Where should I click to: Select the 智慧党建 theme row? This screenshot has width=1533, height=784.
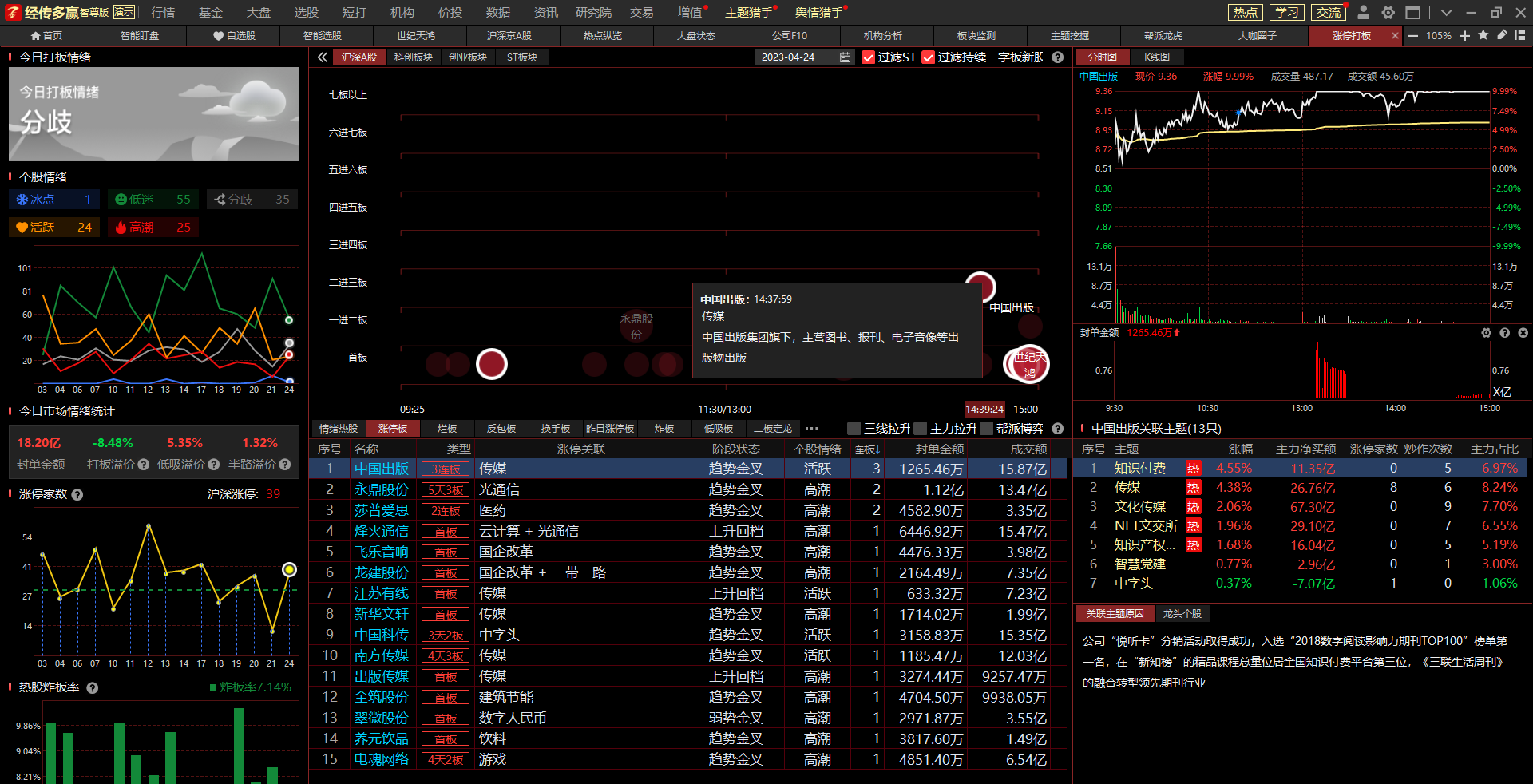pos(1301,564)
